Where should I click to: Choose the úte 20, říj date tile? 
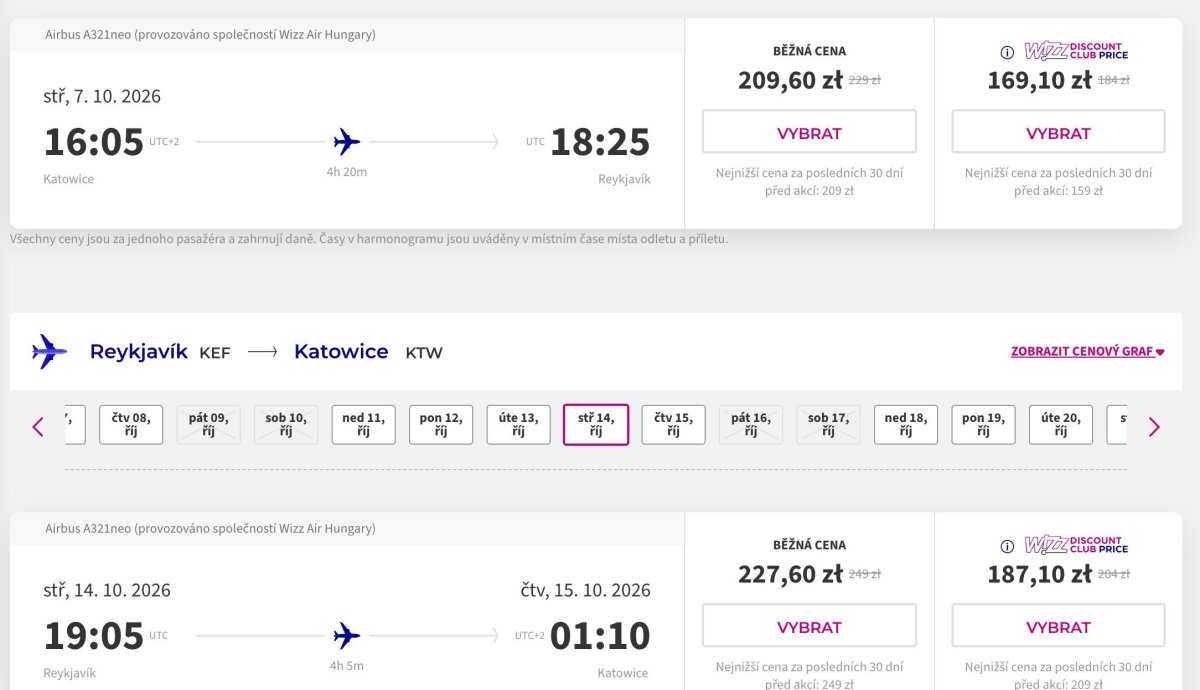[1061, 425]
